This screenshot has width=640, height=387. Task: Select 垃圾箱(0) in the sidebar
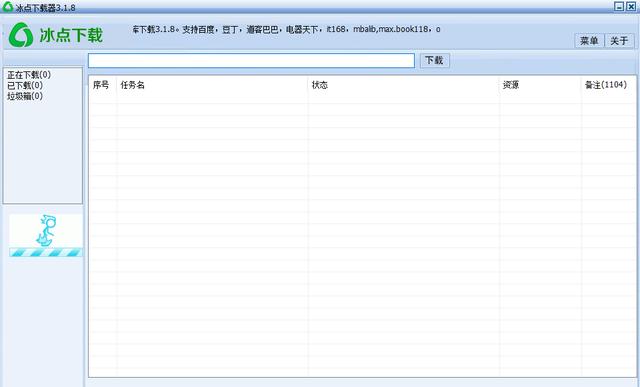pyautogui.click(x=25, y=96)
